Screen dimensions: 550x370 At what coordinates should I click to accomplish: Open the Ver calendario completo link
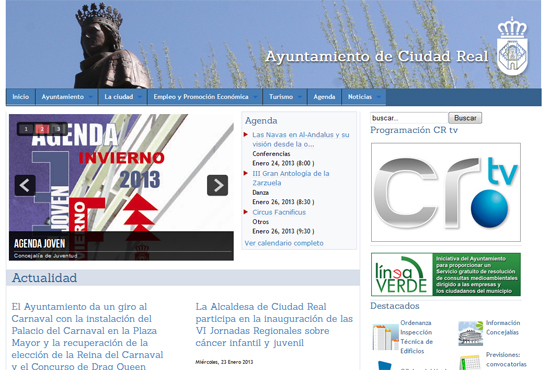(x=284, y=243)
